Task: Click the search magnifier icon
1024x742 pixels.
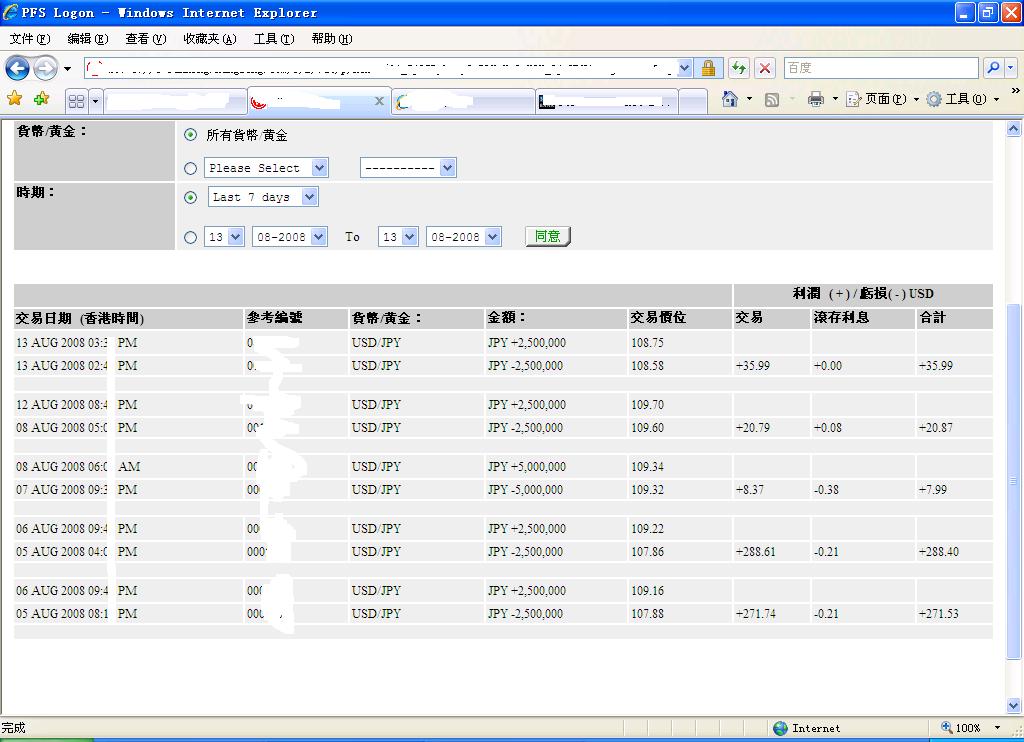Action: tap(993, 68)
